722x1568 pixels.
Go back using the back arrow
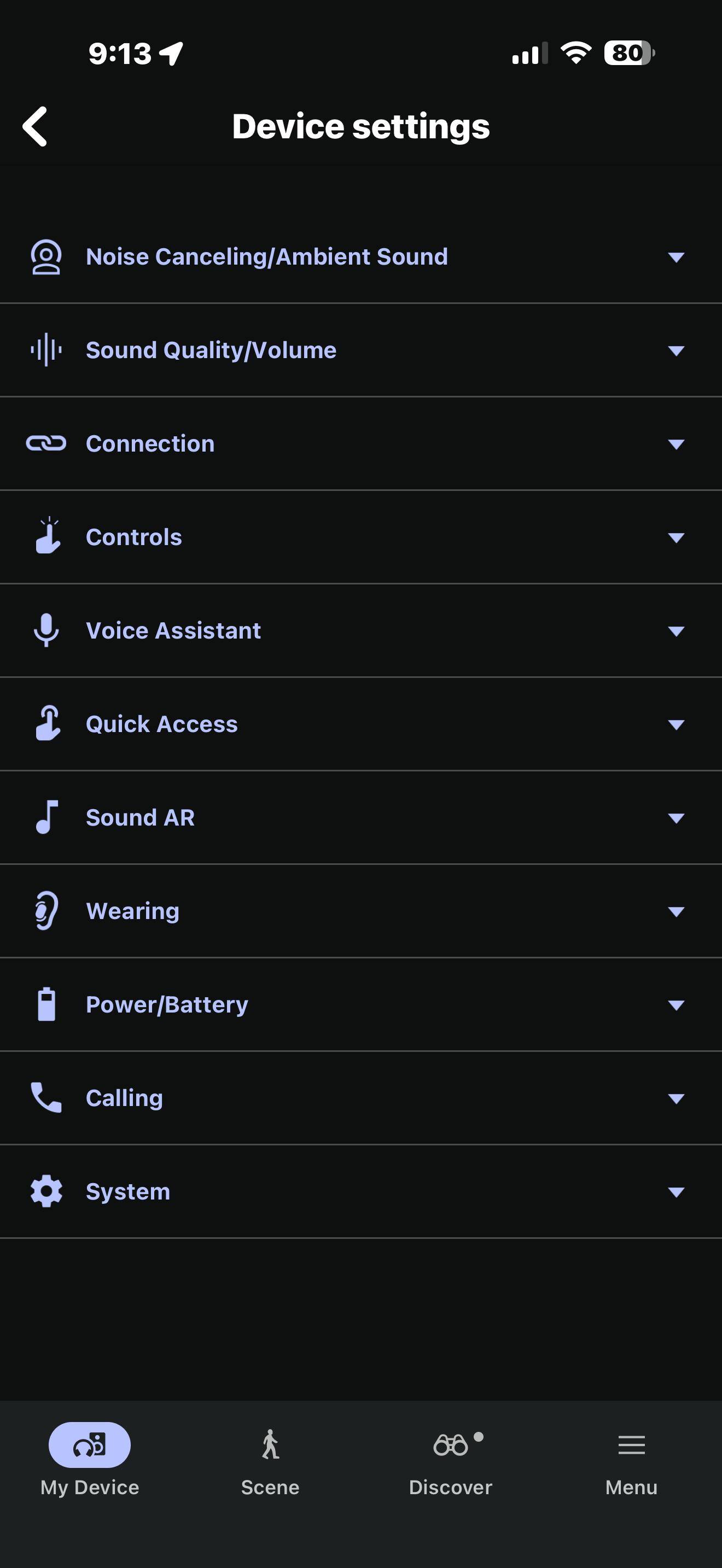[x=36, y=127]
